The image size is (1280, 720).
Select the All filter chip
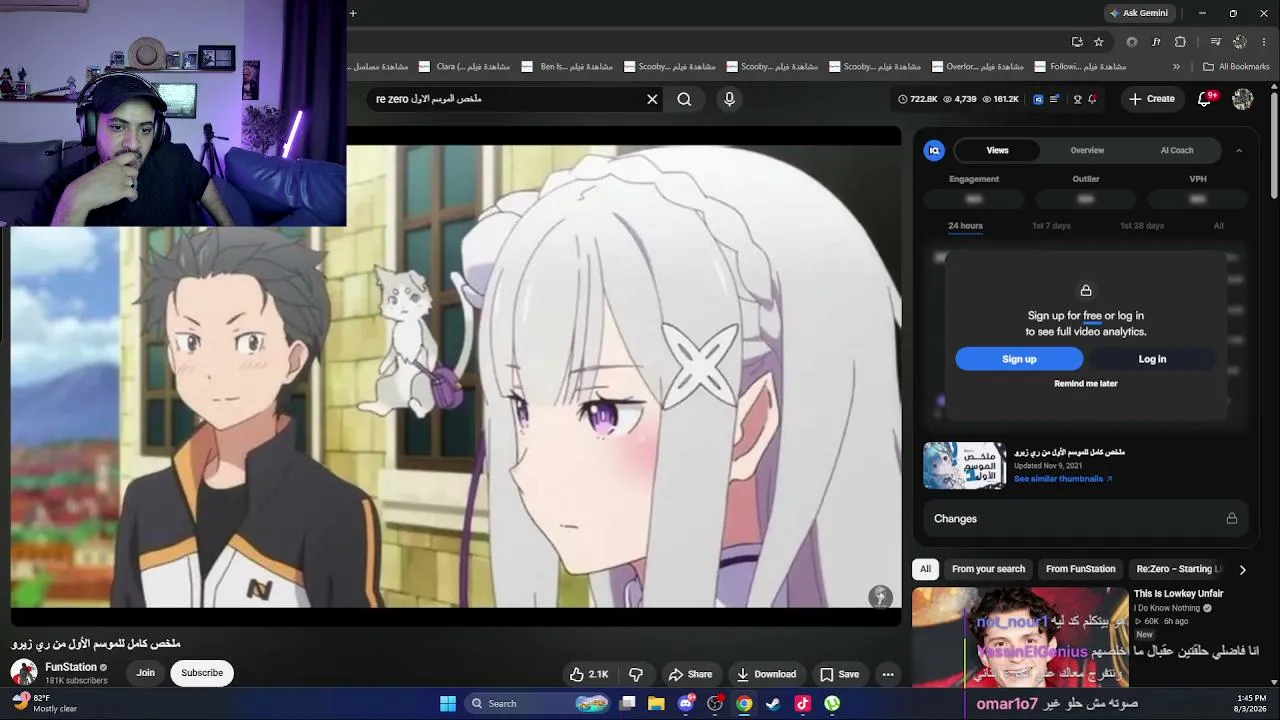point(925,569)
